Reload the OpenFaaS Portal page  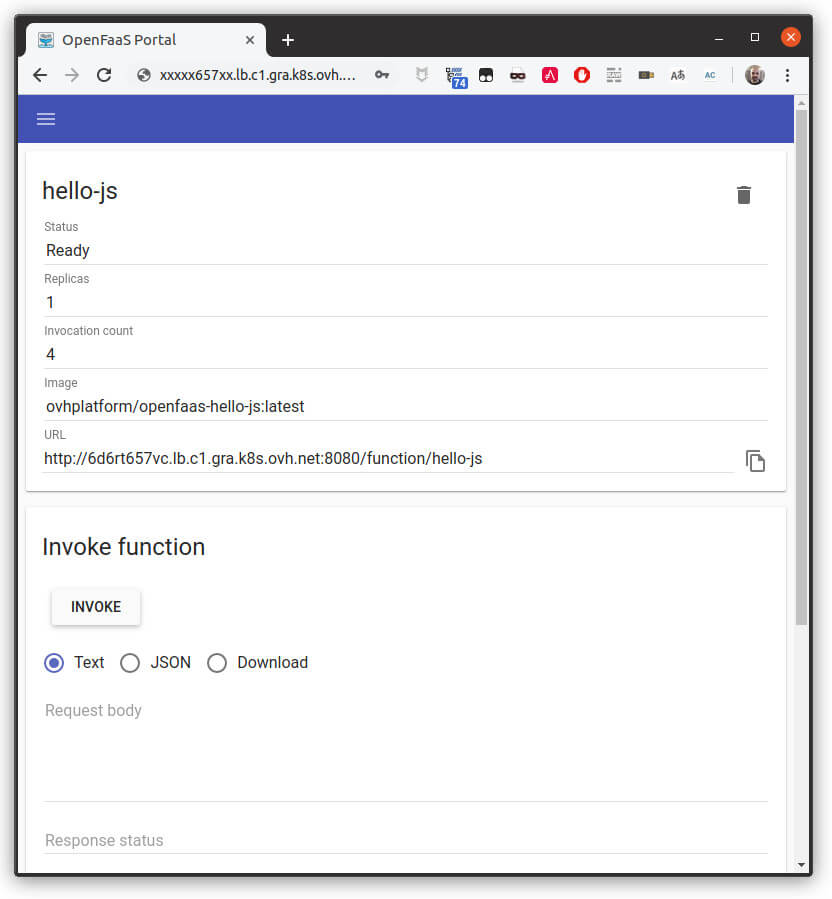(x=104, y=75)
